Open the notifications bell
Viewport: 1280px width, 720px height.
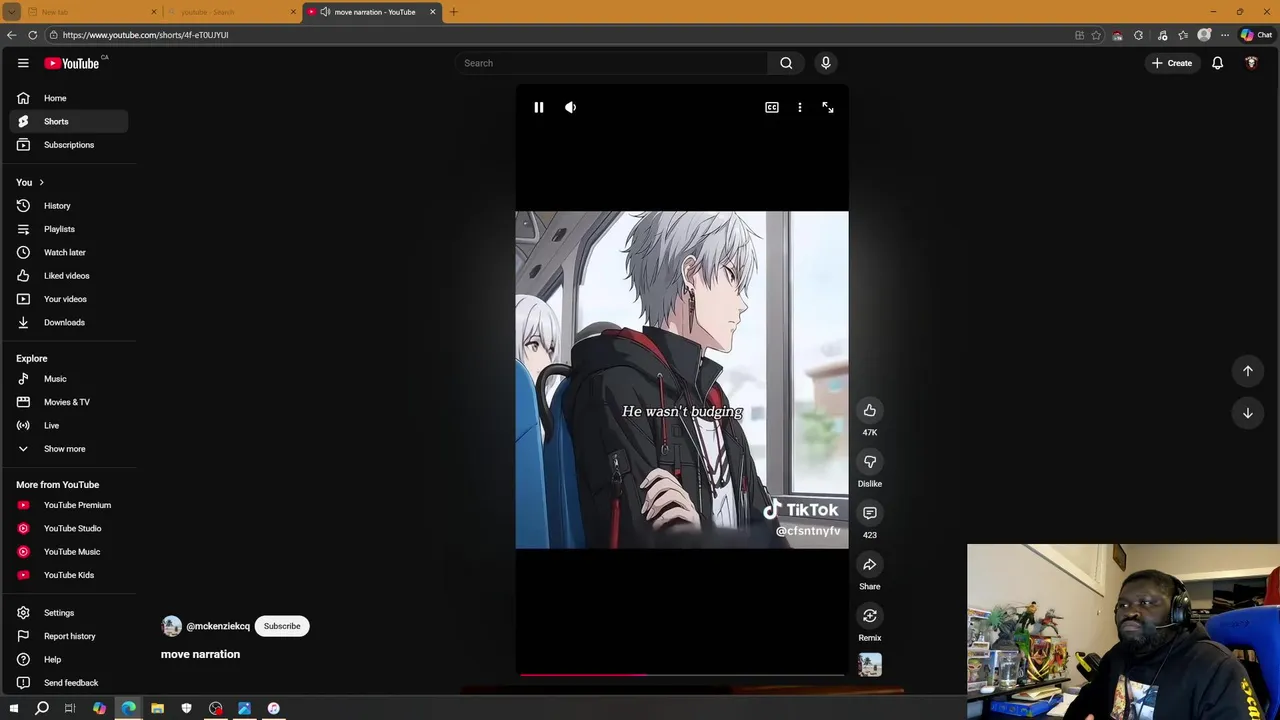point(1218,63)
